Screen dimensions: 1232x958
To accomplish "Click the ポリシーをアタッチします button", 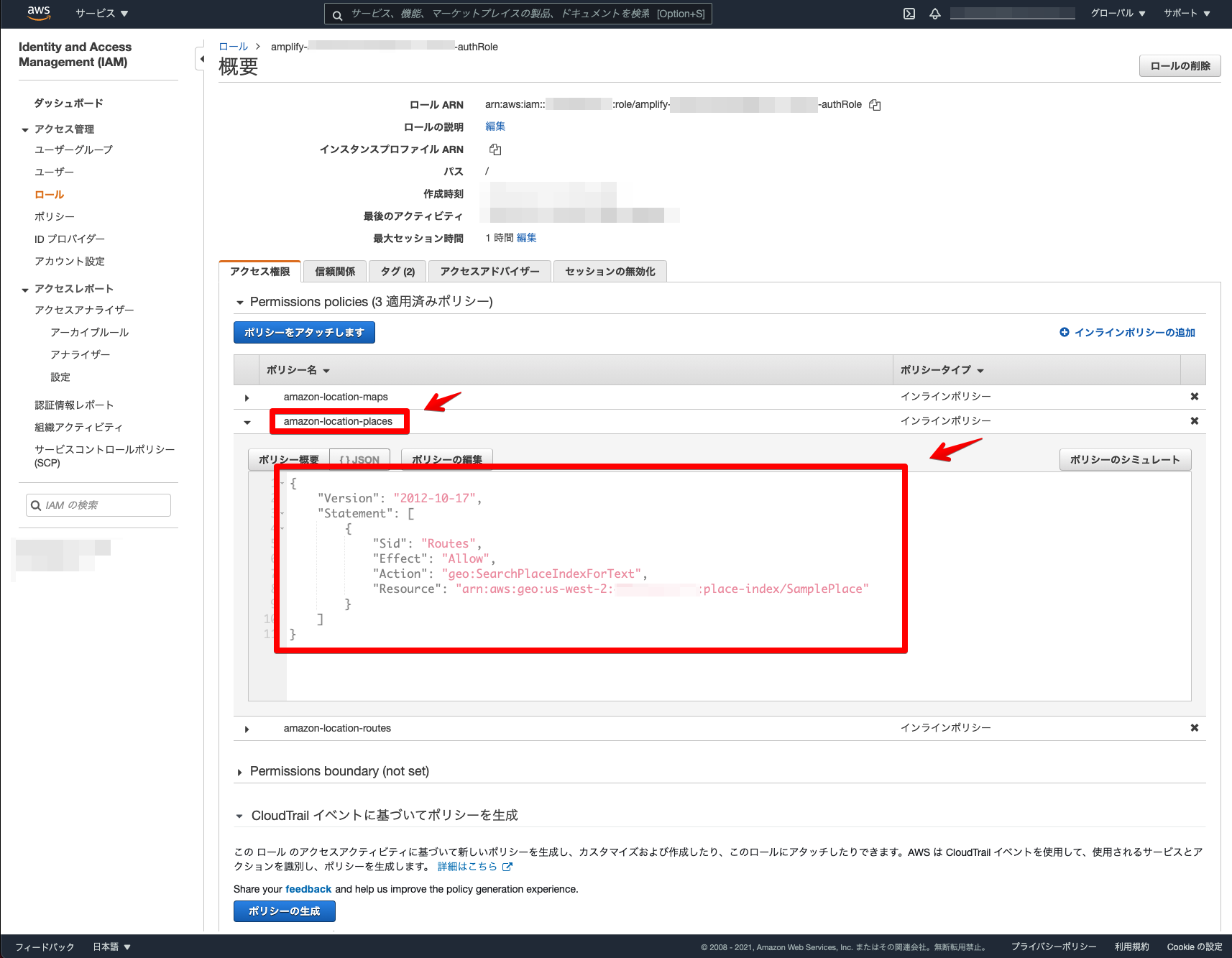I will [x=303, y=332].
